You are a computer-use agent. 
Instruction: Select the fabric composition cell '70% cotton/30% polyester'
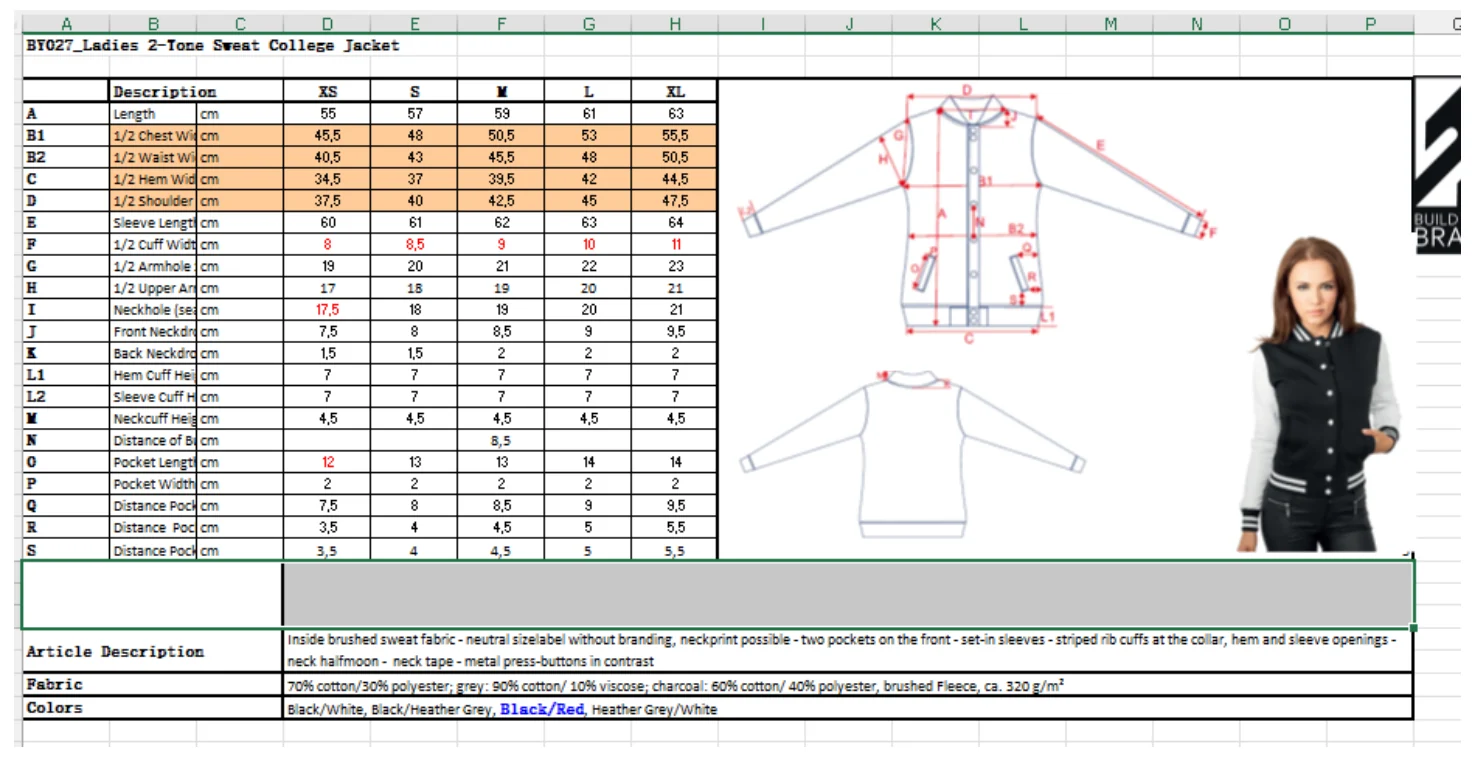pyautogui.click(x=848, y=685)
